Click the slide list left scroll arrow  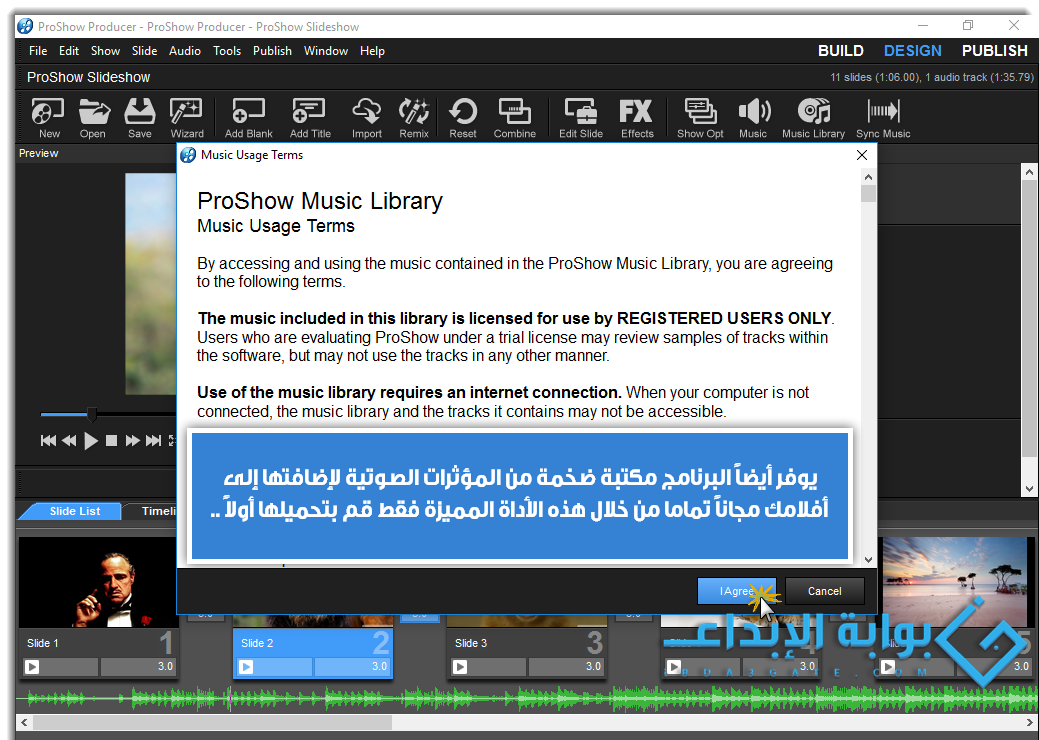coord(25,722)
